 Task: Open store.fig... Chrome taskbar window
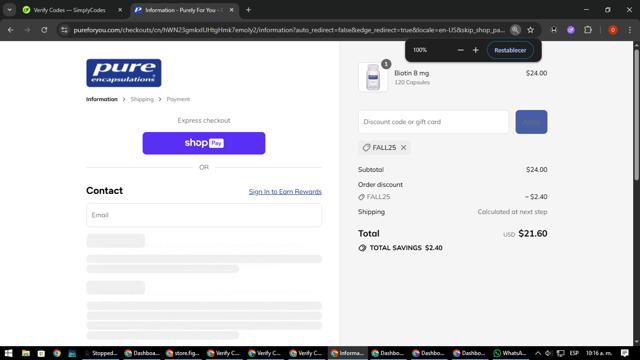click(183, 353)
